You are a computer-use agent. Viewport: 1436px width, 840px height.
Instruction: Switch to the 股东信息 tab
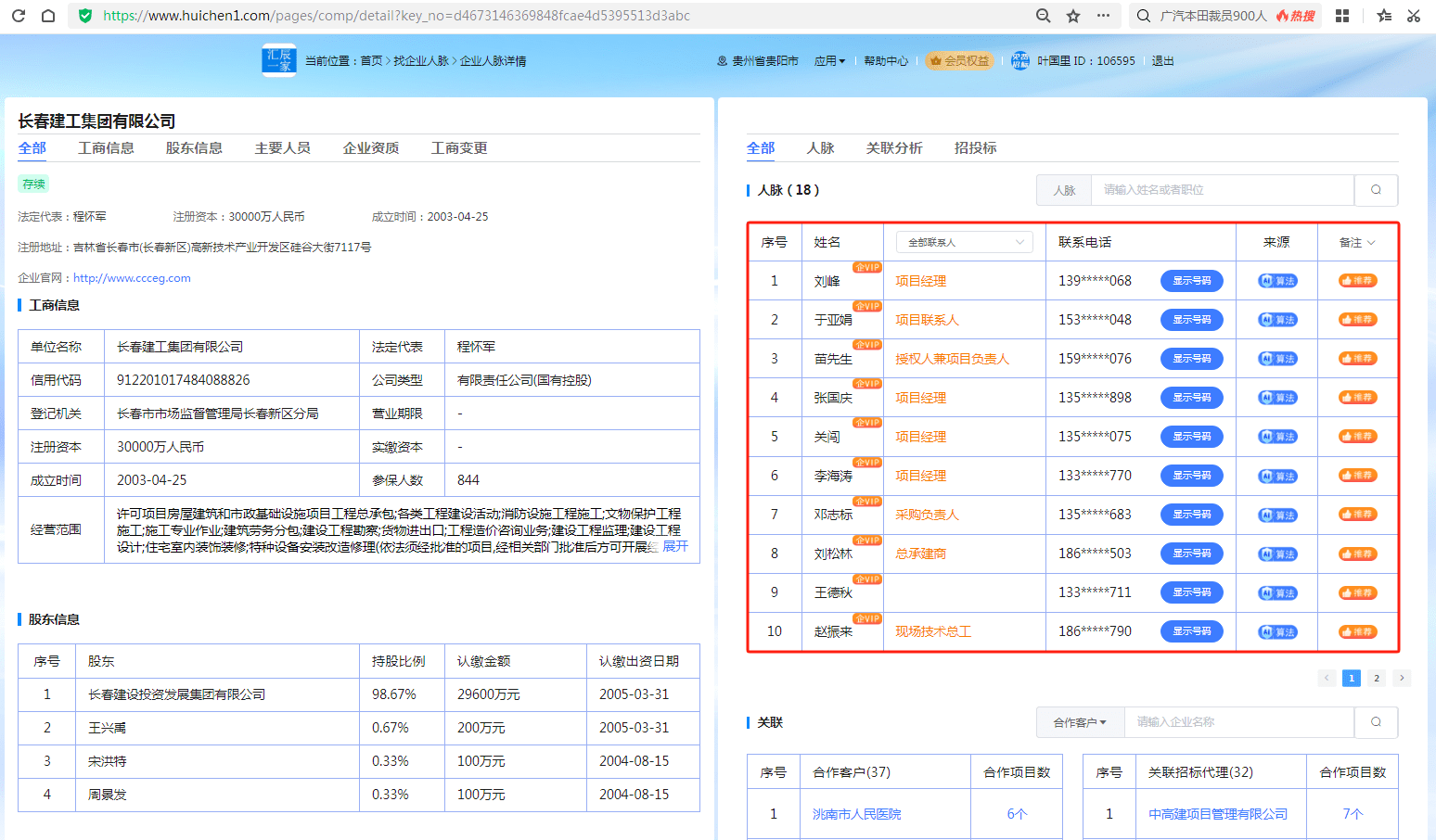[x=194, y=148]
